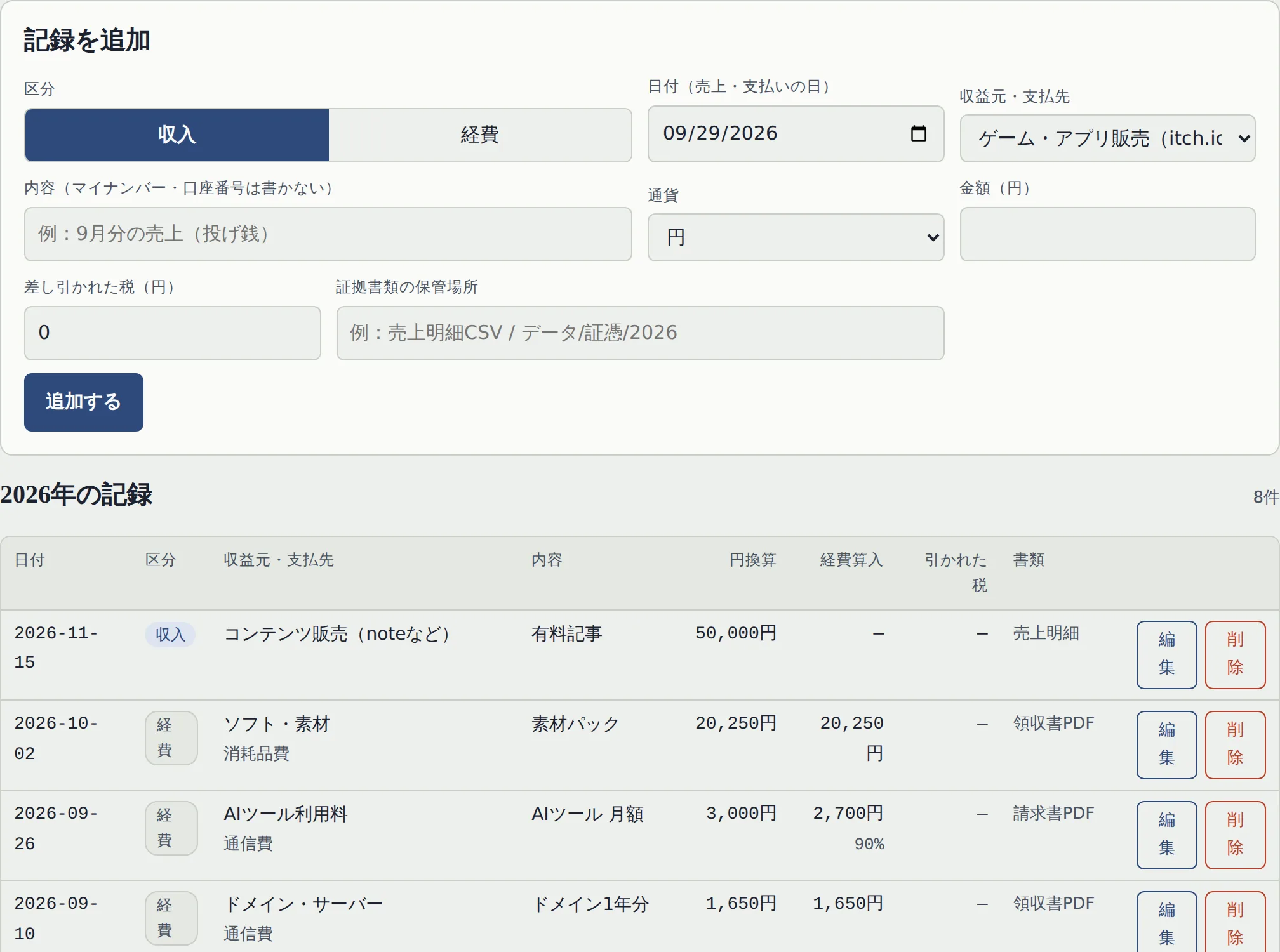This screenshot has width=1280, height=952.
Task: Click the 請求書PDF document cell
Action: pos(1053,813)
